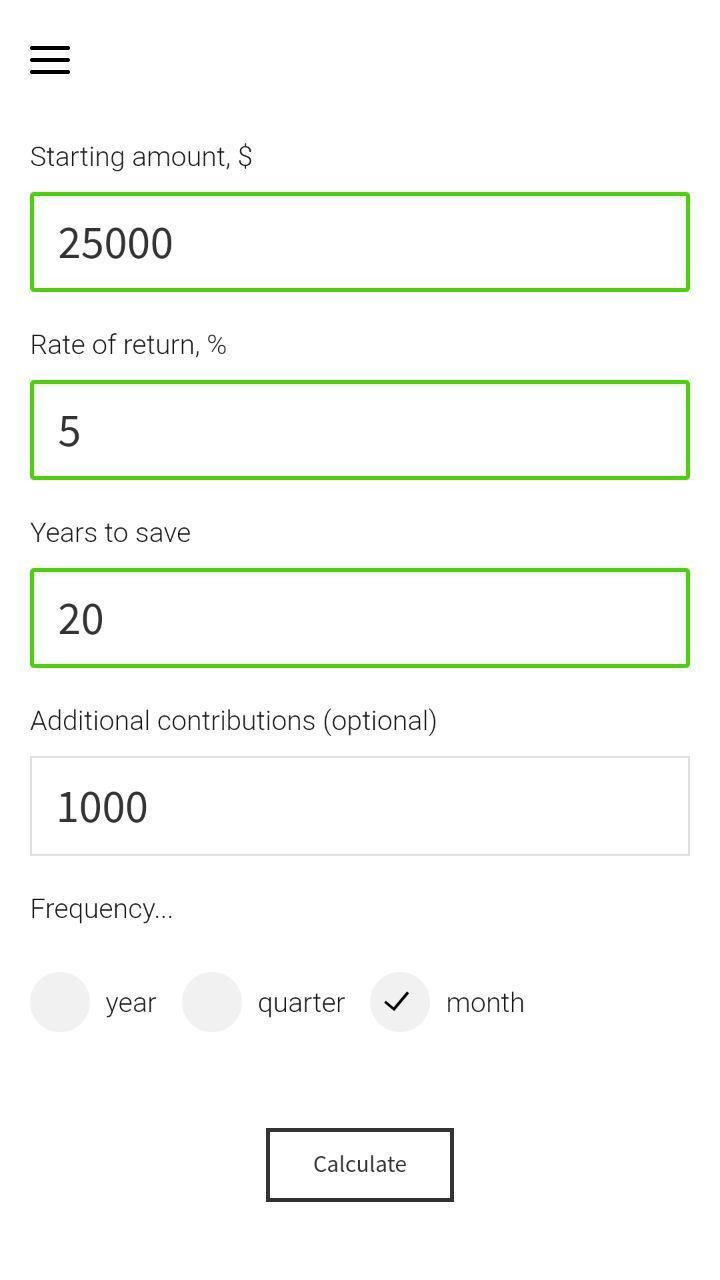The image size is (720, 1280).
Task: Click the 'Frequency...' heading text
Action: (x=101, y=909)
